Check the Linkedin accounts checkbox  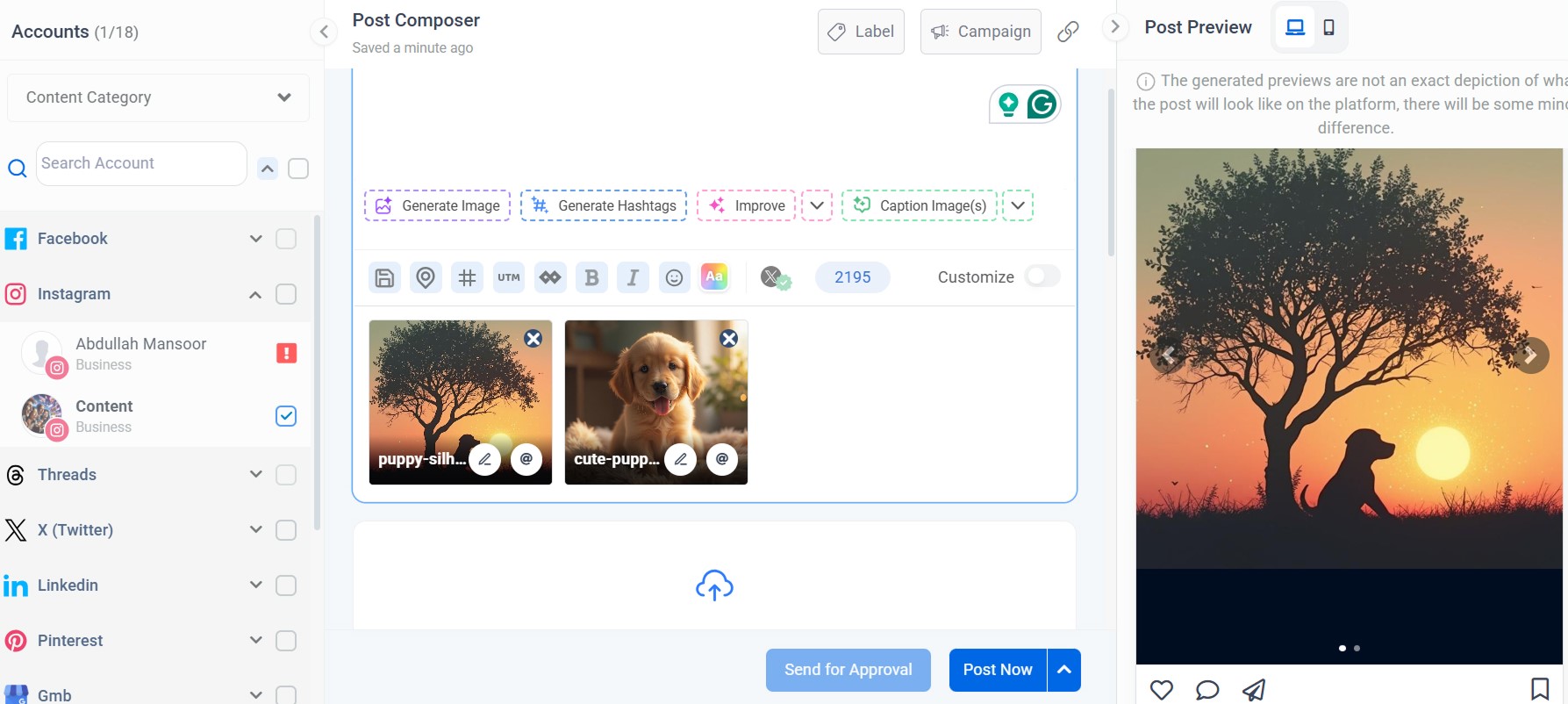[286, 585]
